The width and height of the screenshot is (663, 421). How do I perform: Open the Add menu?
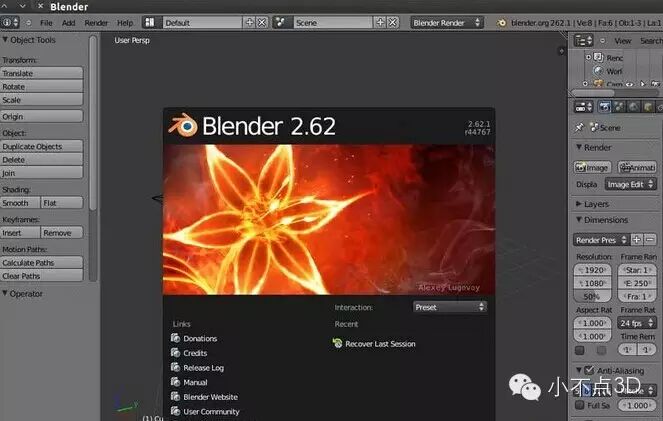click(68, 23)
